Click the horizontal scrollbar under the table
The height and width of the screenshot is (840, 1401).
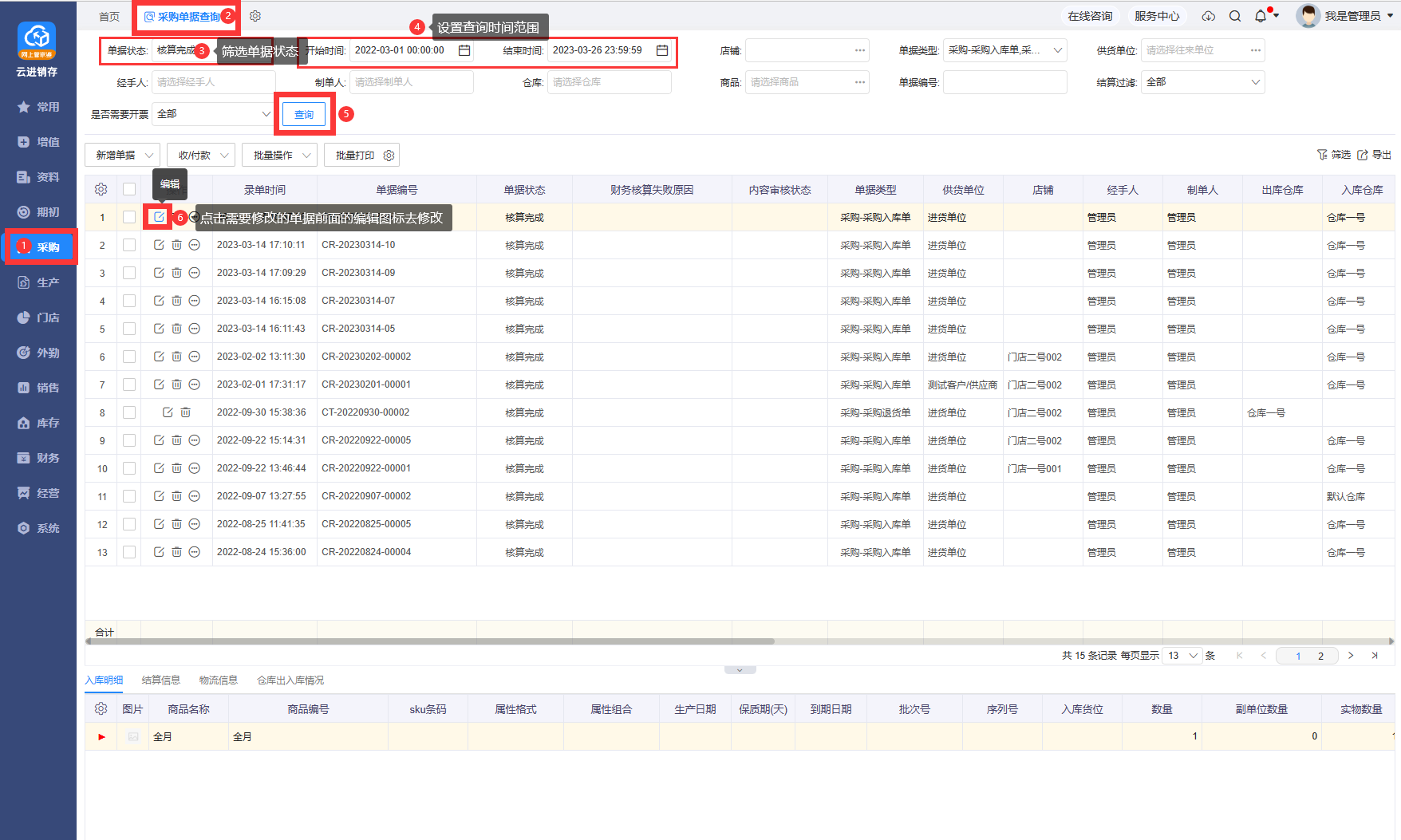(431, 641)
